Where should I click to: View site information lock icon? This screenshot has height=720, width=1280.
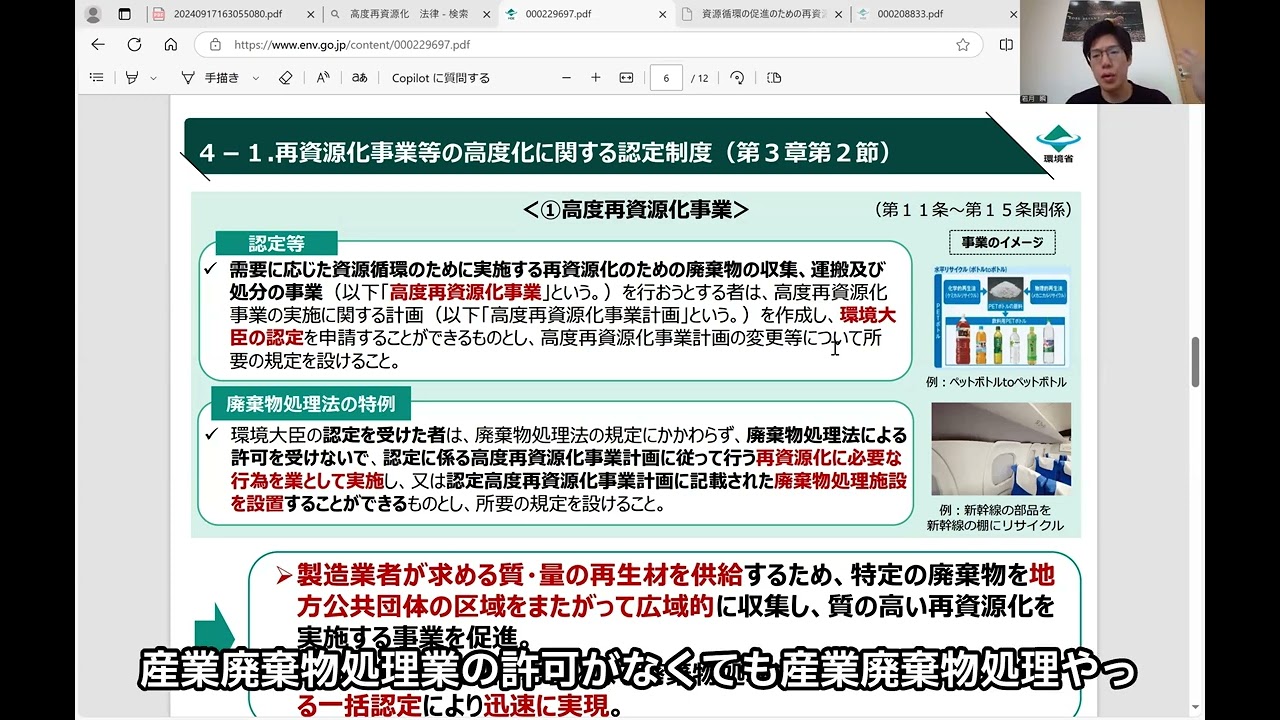(x=215, y=45)
